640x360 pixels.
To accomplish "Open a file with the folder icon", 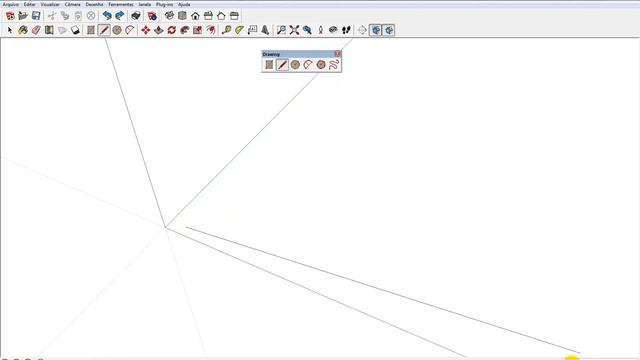I will tap(23, 16).
